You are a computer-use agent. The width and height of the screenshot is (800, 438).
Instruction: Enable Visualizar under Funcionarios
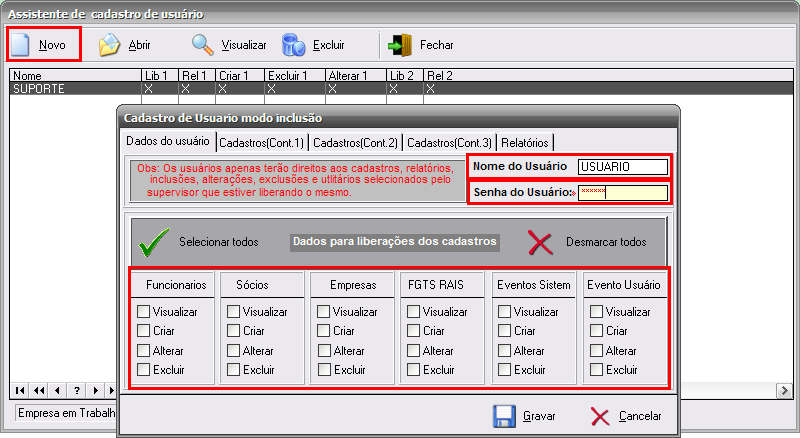[143, 311]
